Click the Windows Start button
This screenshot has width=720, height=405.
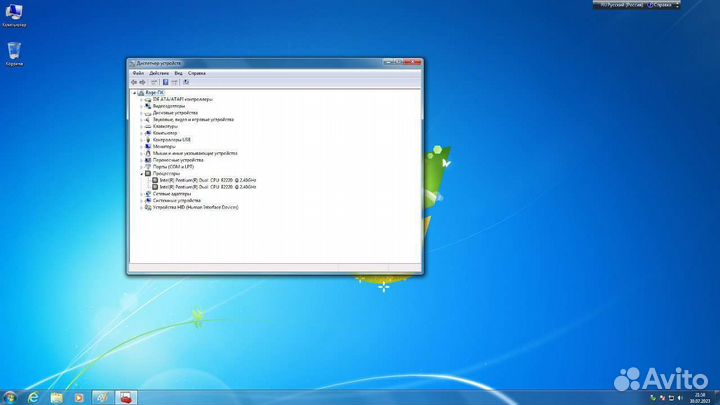(10, 397)
